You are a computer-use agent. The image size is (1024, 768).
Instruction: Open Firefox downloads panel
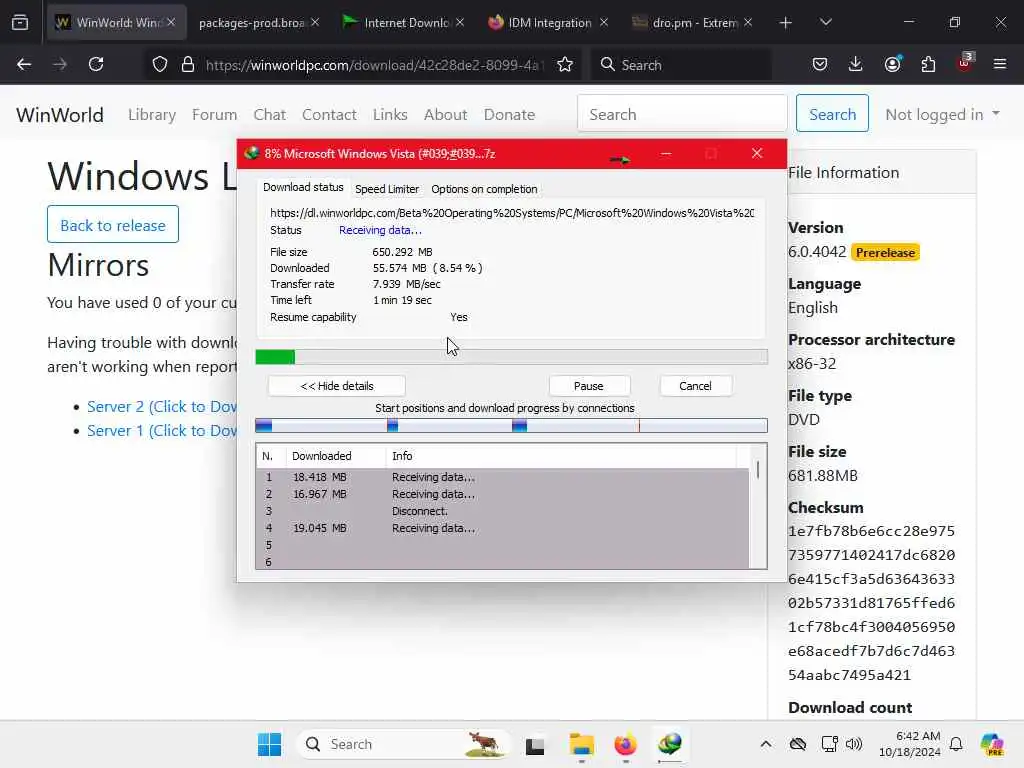[856, 65]
